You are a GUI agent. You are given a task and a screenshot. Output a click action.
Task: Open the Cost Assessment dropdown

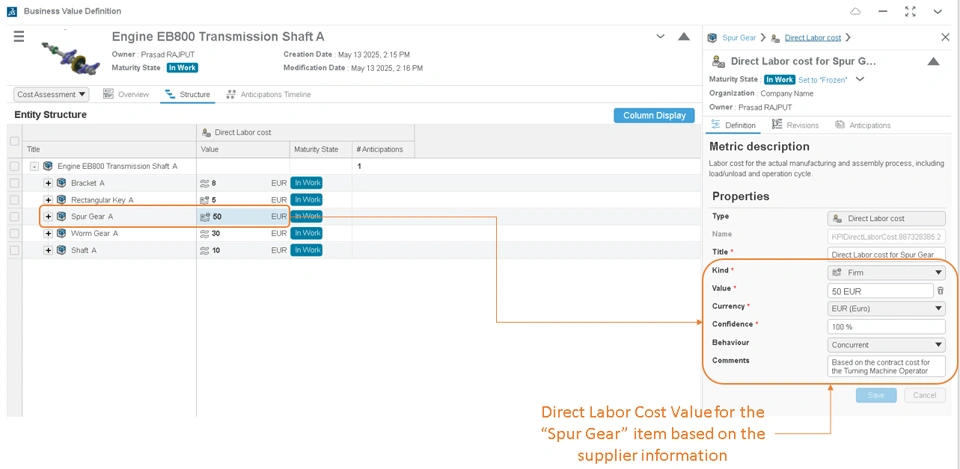(51, 95)
